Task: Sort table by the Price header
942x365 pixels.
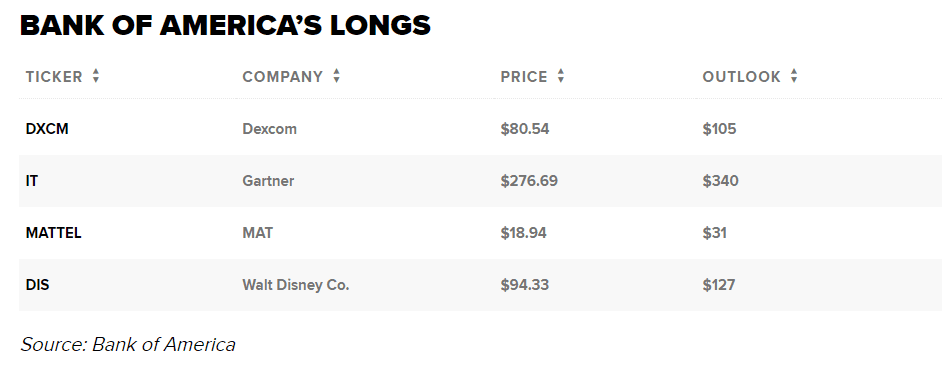Action: tap(524, 77)
